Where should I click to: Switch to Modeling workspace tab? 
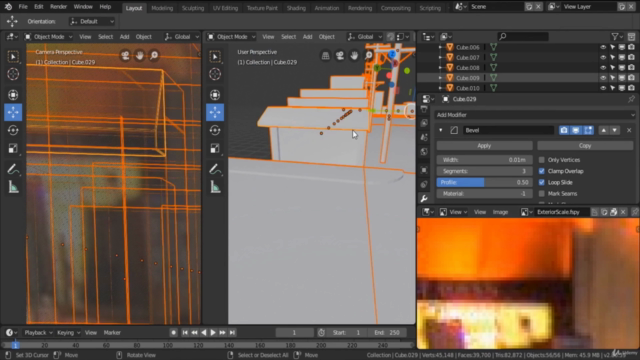point(162,8)
